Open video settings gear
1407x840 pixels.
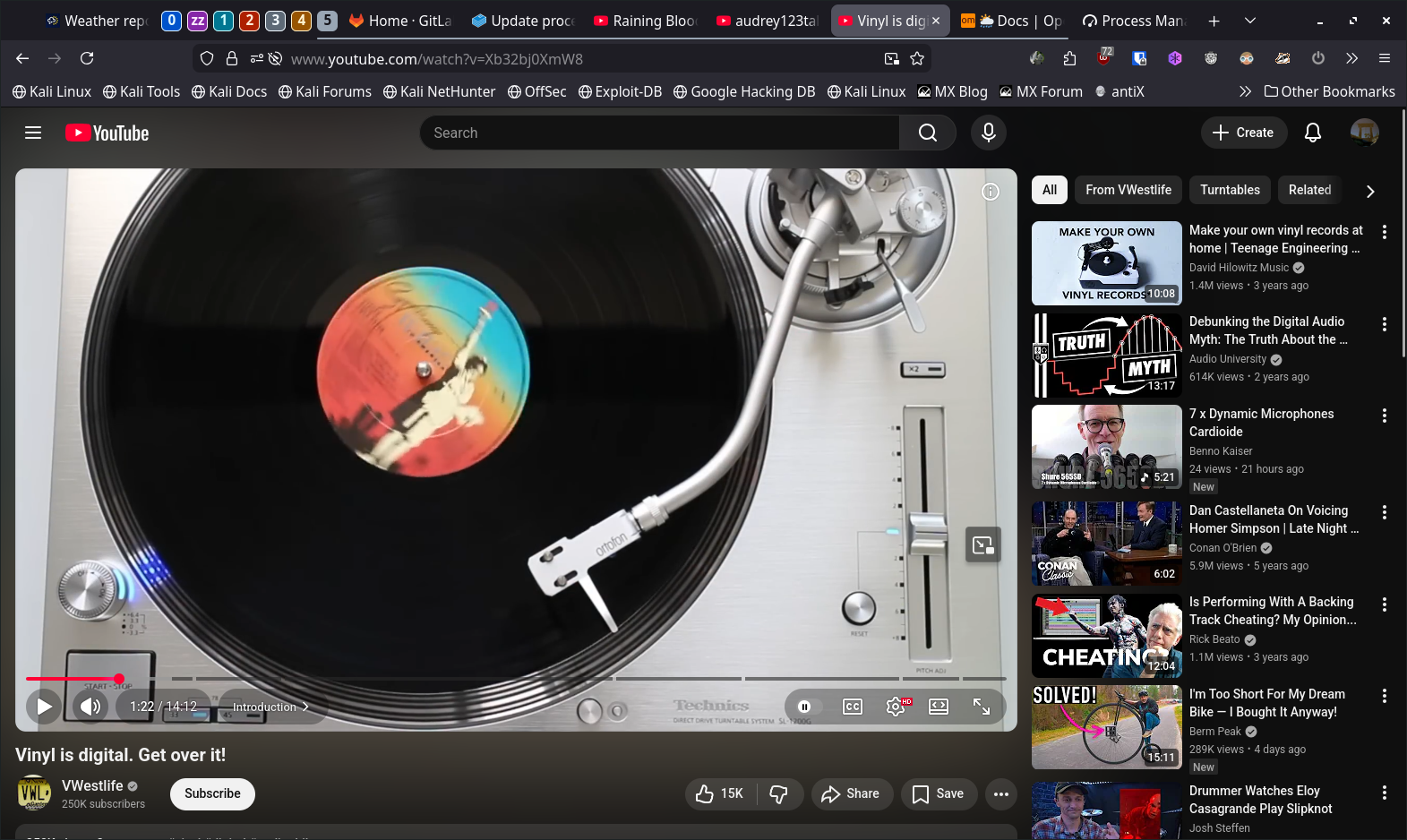(x=895, y=707)
